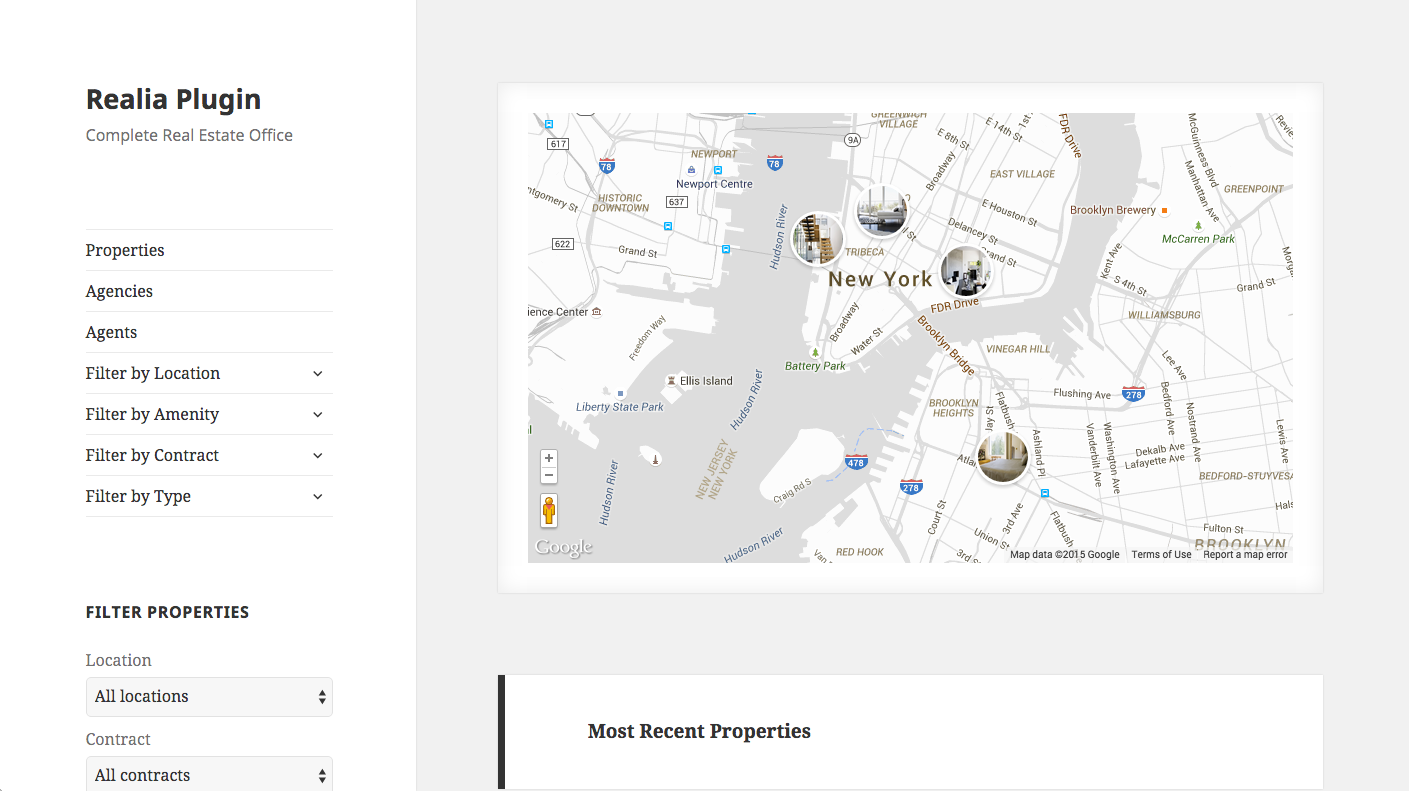Open the All locations dropdown
This screenshot has width=1409, height=791.
point(209,697)
